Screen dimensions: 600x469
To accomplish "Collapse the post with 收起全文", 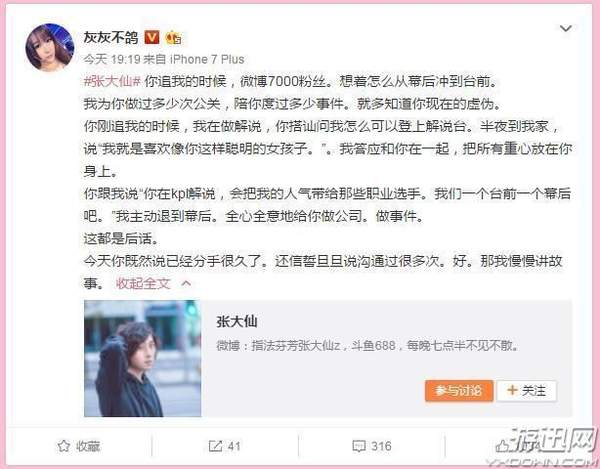I will click(143, 283).
